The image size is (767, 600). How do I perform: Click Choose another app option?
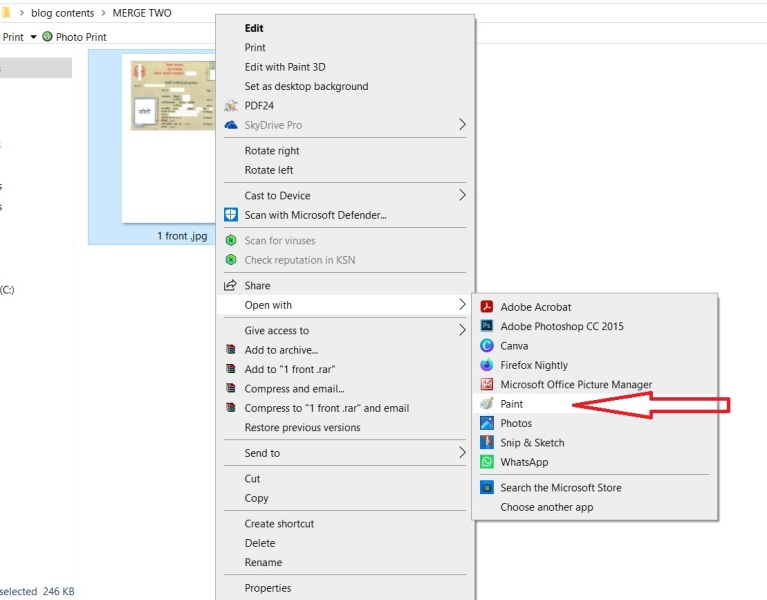pyautogui.click(x=546, y=507)
